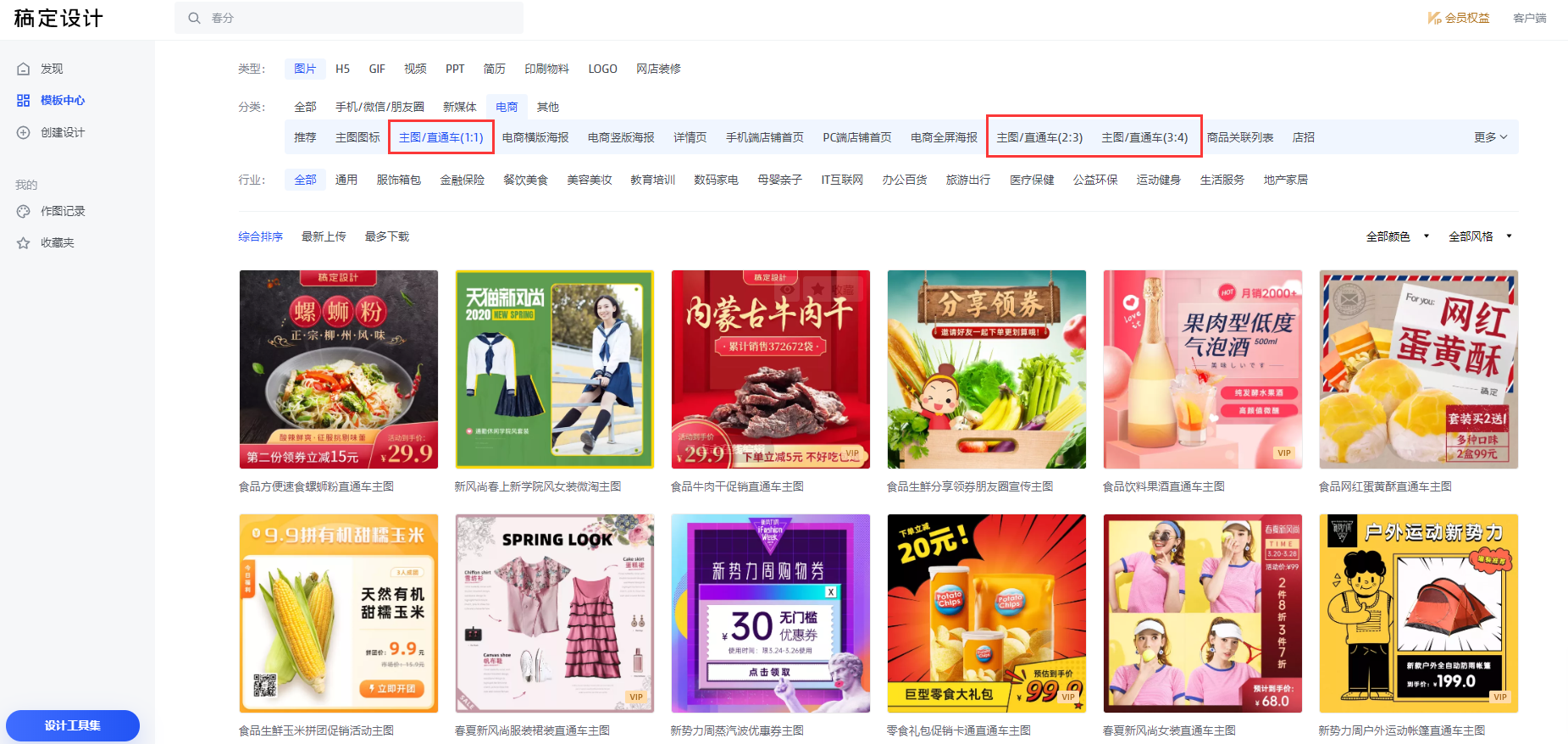1568x744 pixels.
Task: Click the eye preview icon on beef jerky template
Action: [787, 290]
